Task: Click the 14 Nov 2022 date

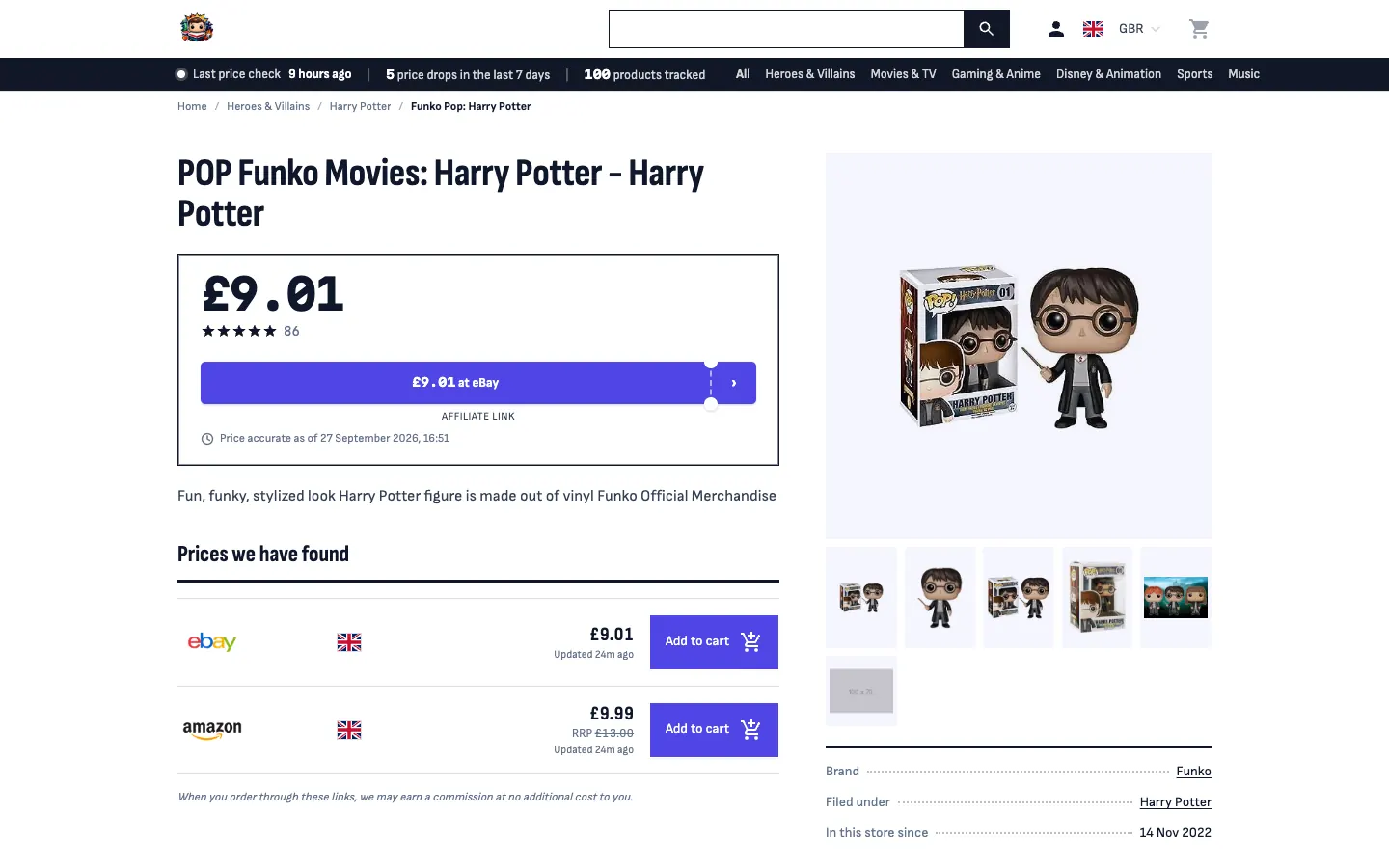Action: point(1175,833)
